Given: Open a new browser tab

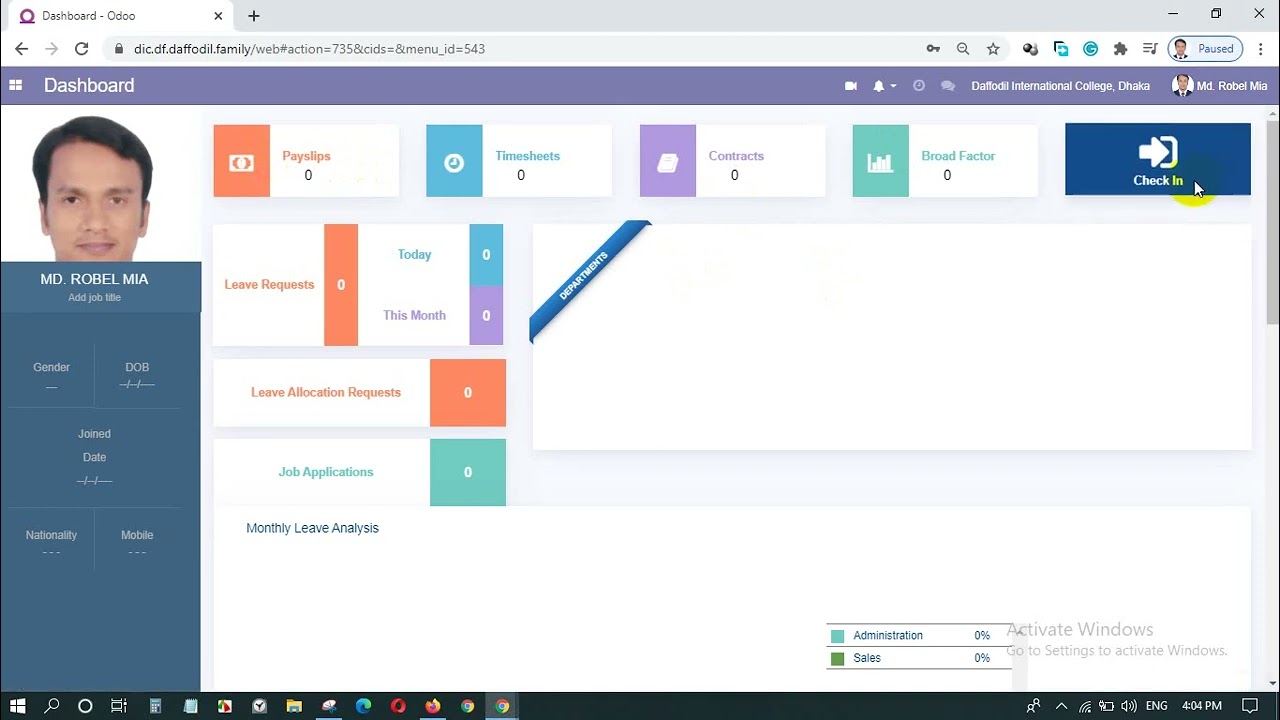Looking at the screenshot, I should (x=254, y=16).
